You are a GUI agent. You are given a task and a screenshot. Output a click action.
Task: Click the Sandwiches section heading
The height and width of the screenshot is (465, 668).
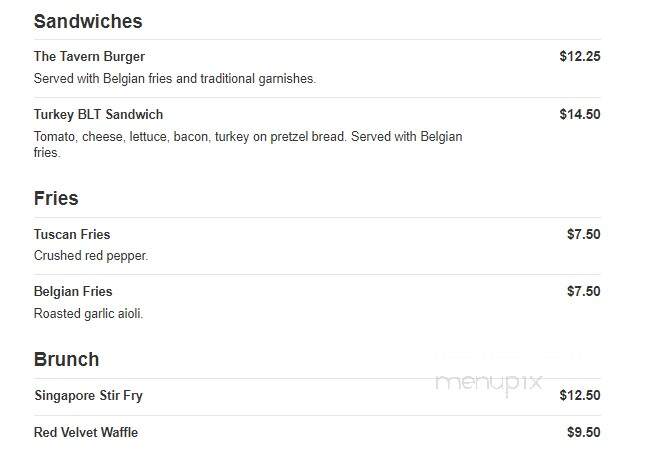[x=88, y=21]
